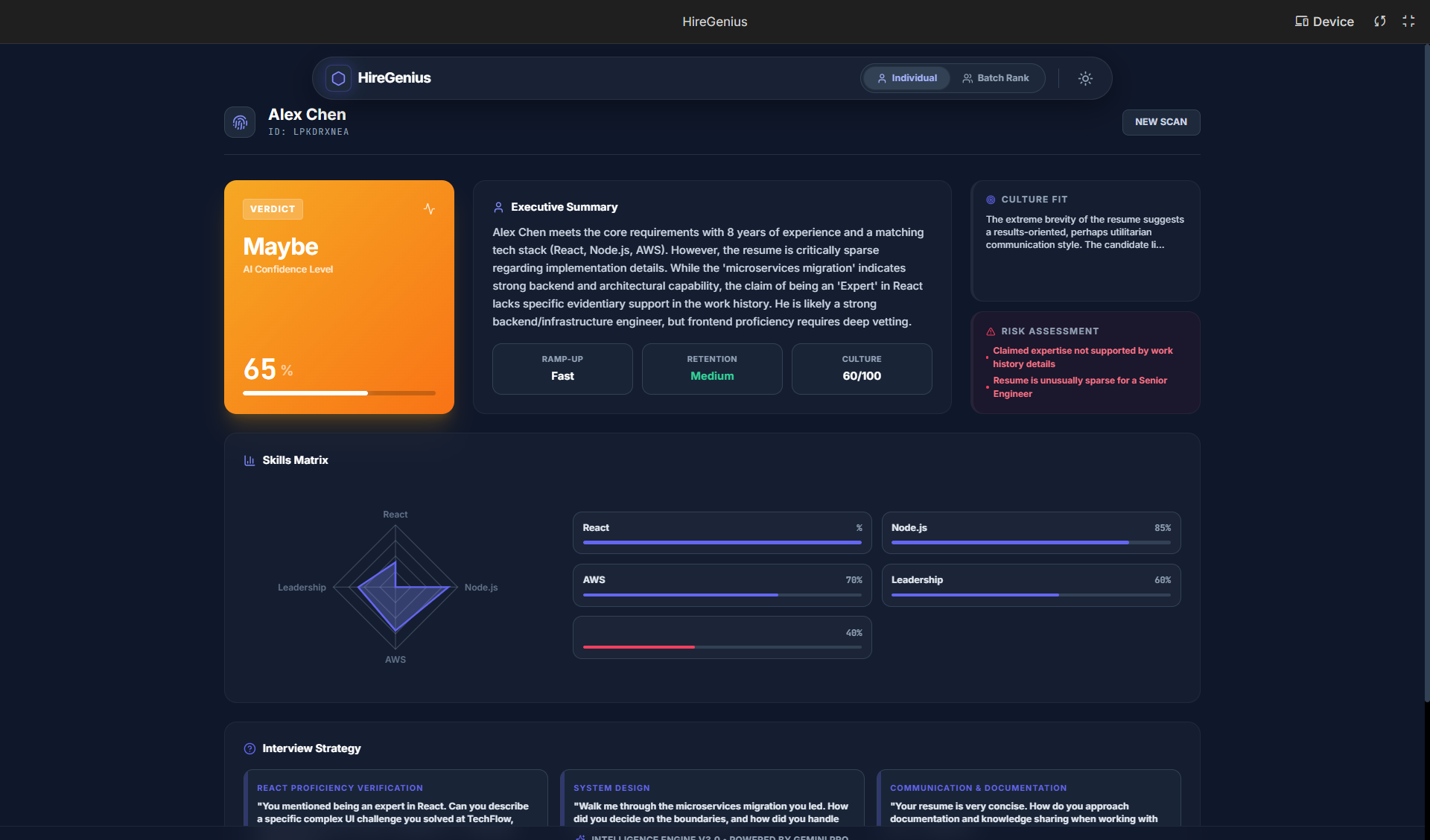1430x840 pixels.
Task: Open the Device selector in top bar
Action: 1324,22
